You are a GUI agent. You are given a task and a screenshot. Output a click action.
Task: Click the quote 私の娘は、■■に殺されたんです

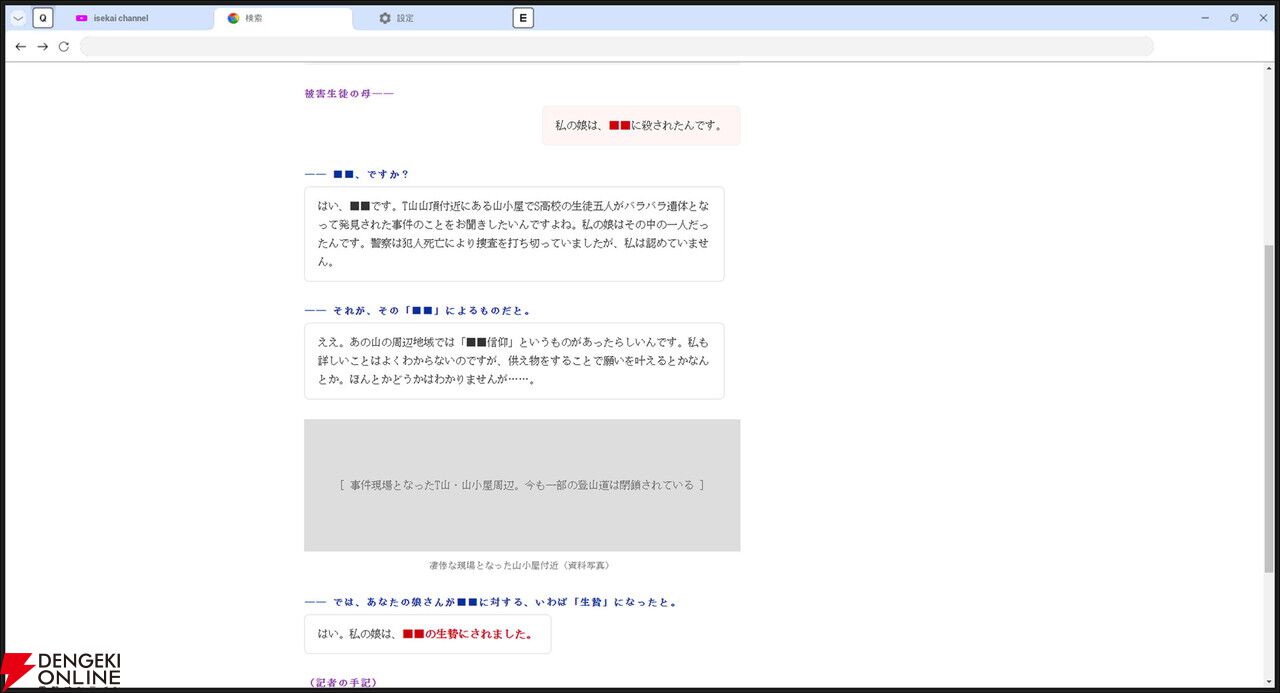(x=639, y=126)
